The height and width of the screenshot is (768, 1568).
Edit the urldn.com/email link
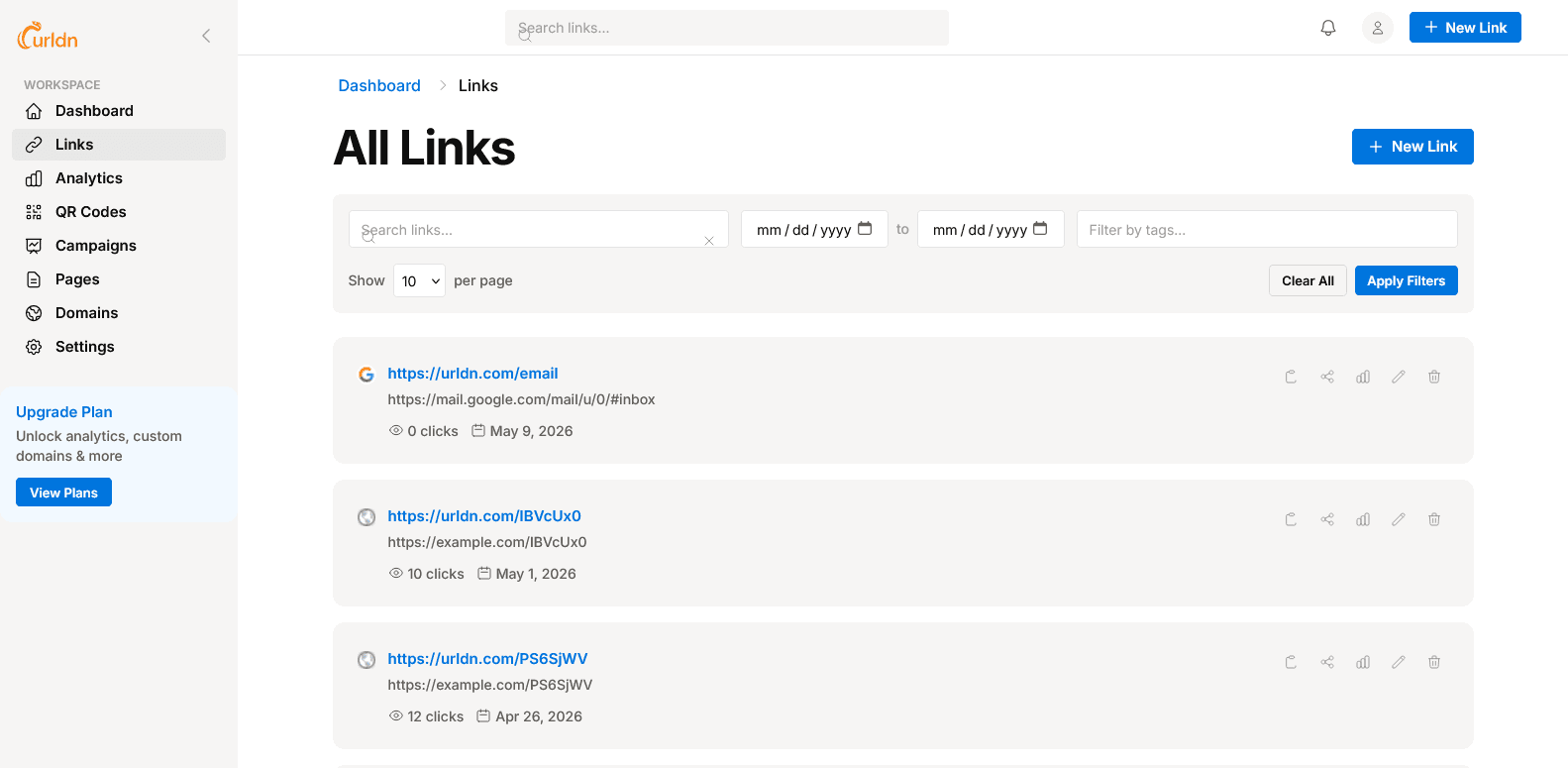(1399, 377)
